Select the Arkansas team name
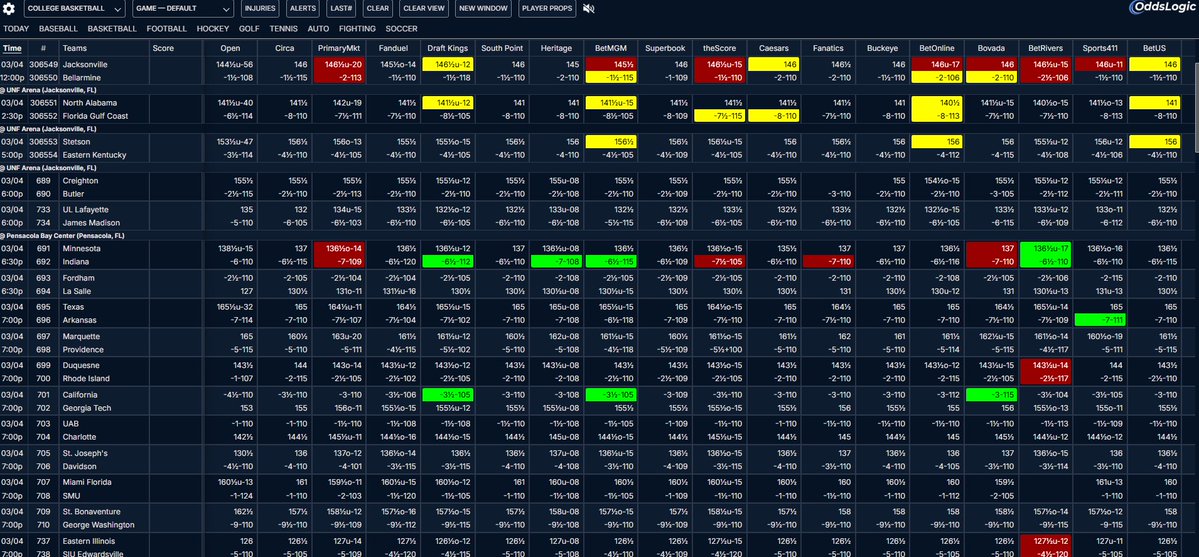Viewport: 1199px width, 557px height. pyautogui.click(x=80, y=320)
